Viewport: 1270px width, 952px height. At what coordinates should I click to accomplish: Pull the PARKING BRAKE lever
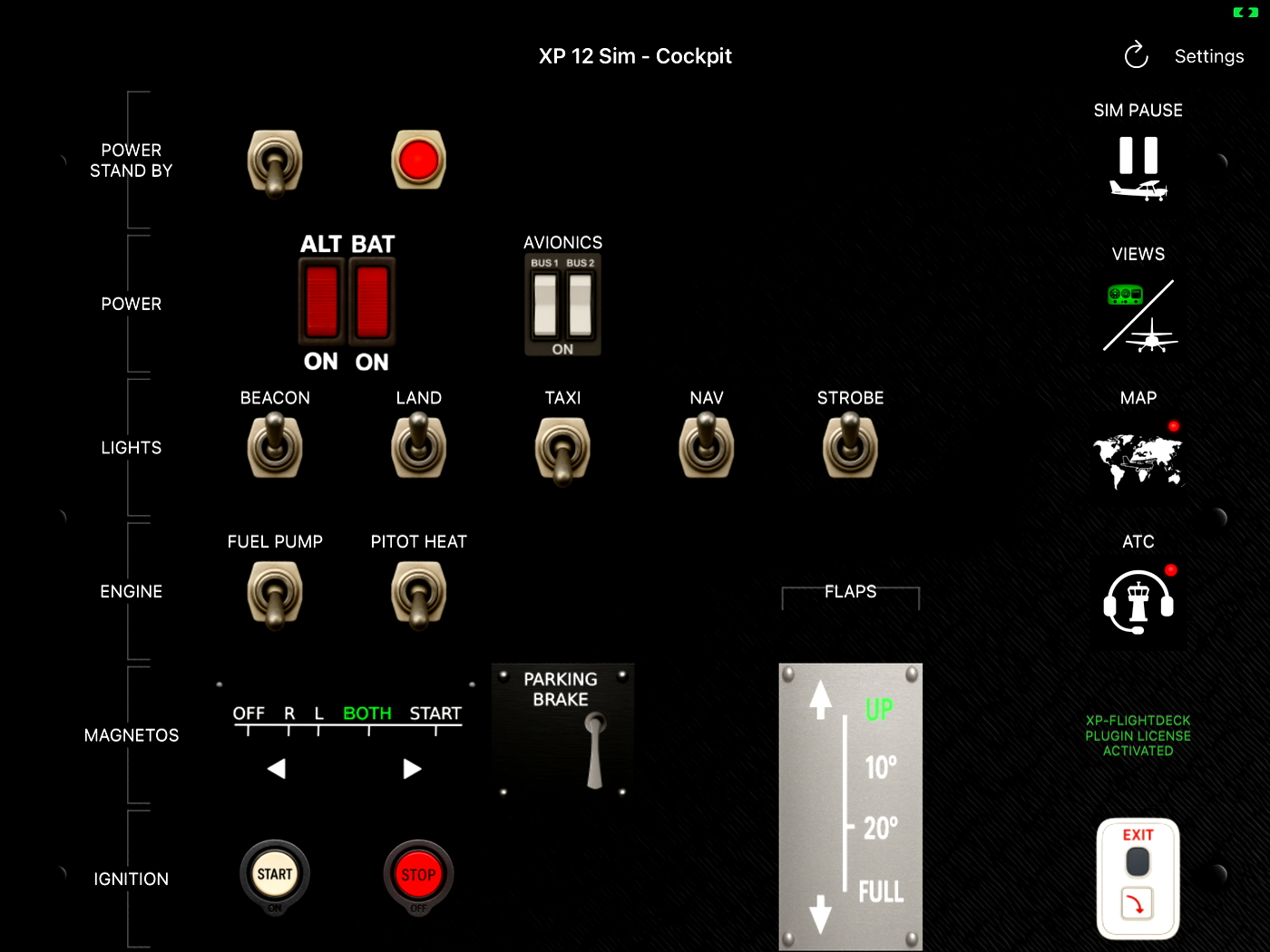596,748
